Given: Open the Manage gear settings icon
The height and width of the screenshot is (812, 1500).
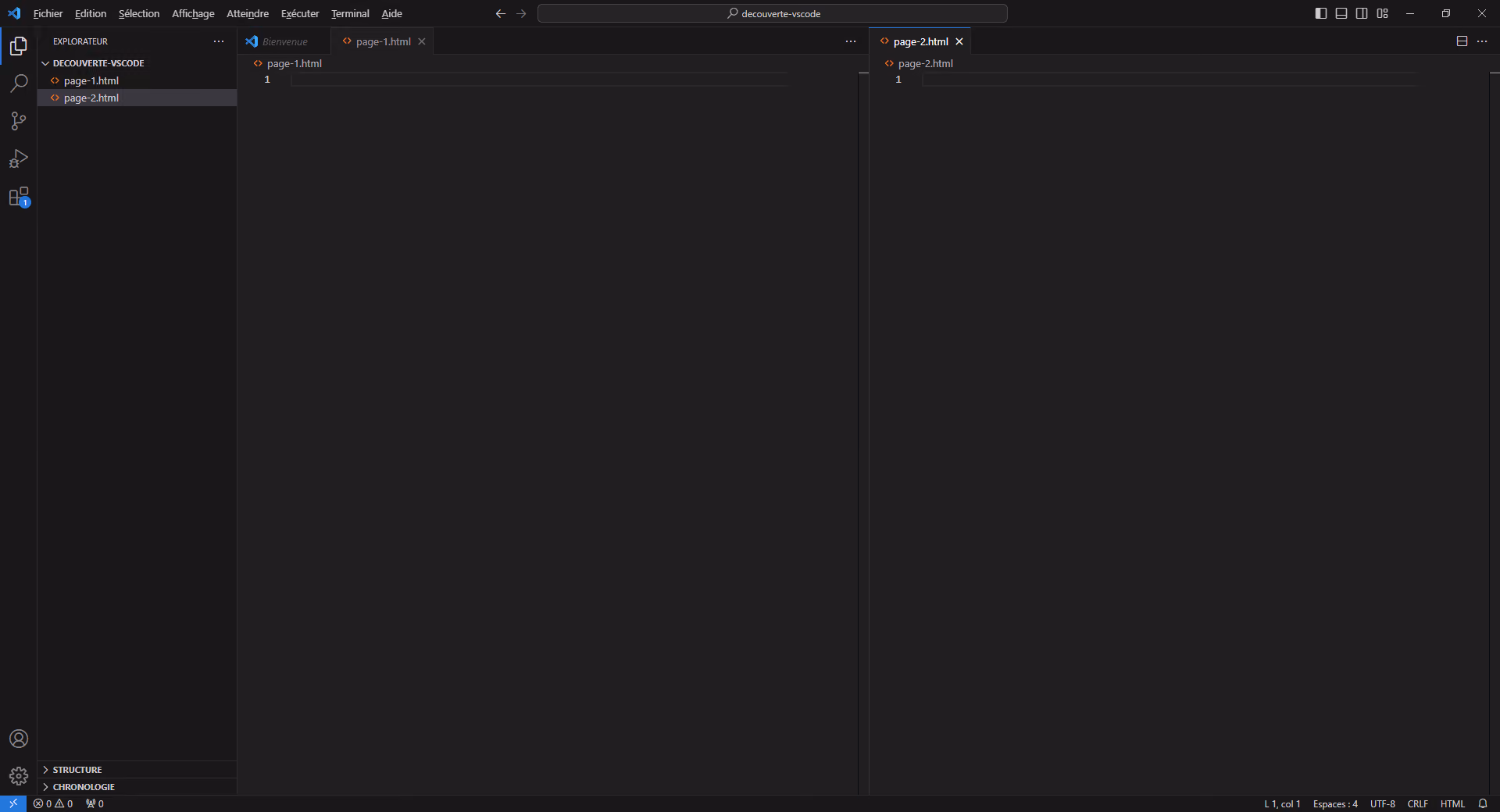Looking at the screenshot, I should coord(19,776).
